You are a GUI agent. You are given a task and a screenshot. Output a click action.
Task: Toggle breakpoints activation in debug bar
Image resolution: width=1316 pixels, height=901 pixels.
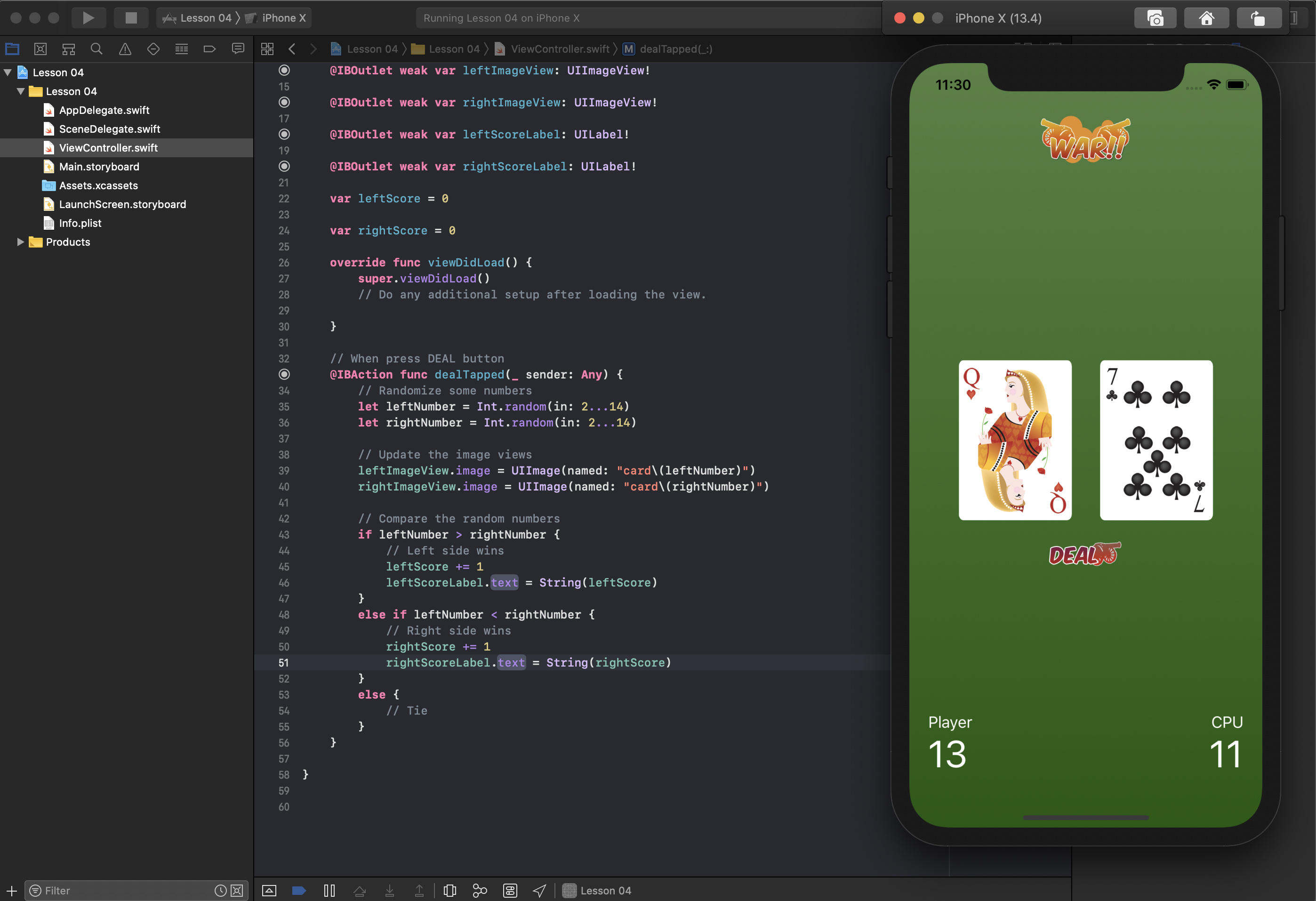pyautogui.click(x=299, y=890)
